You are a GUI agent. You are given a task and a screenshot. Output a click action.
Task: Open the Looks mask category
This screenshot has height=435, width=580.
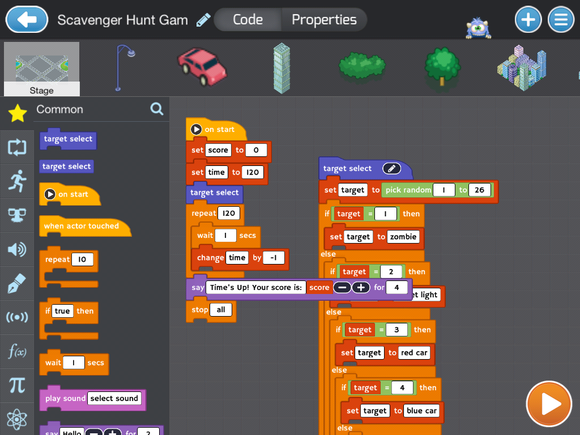(x=17, y=215)
